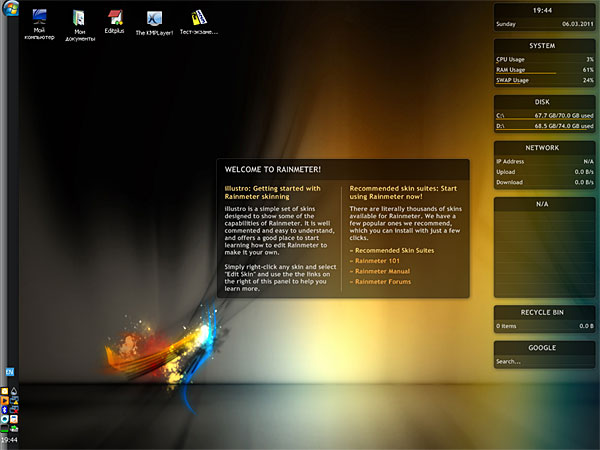
Task: Click the Recommended skin suites heading
Action: coord(403,192)
